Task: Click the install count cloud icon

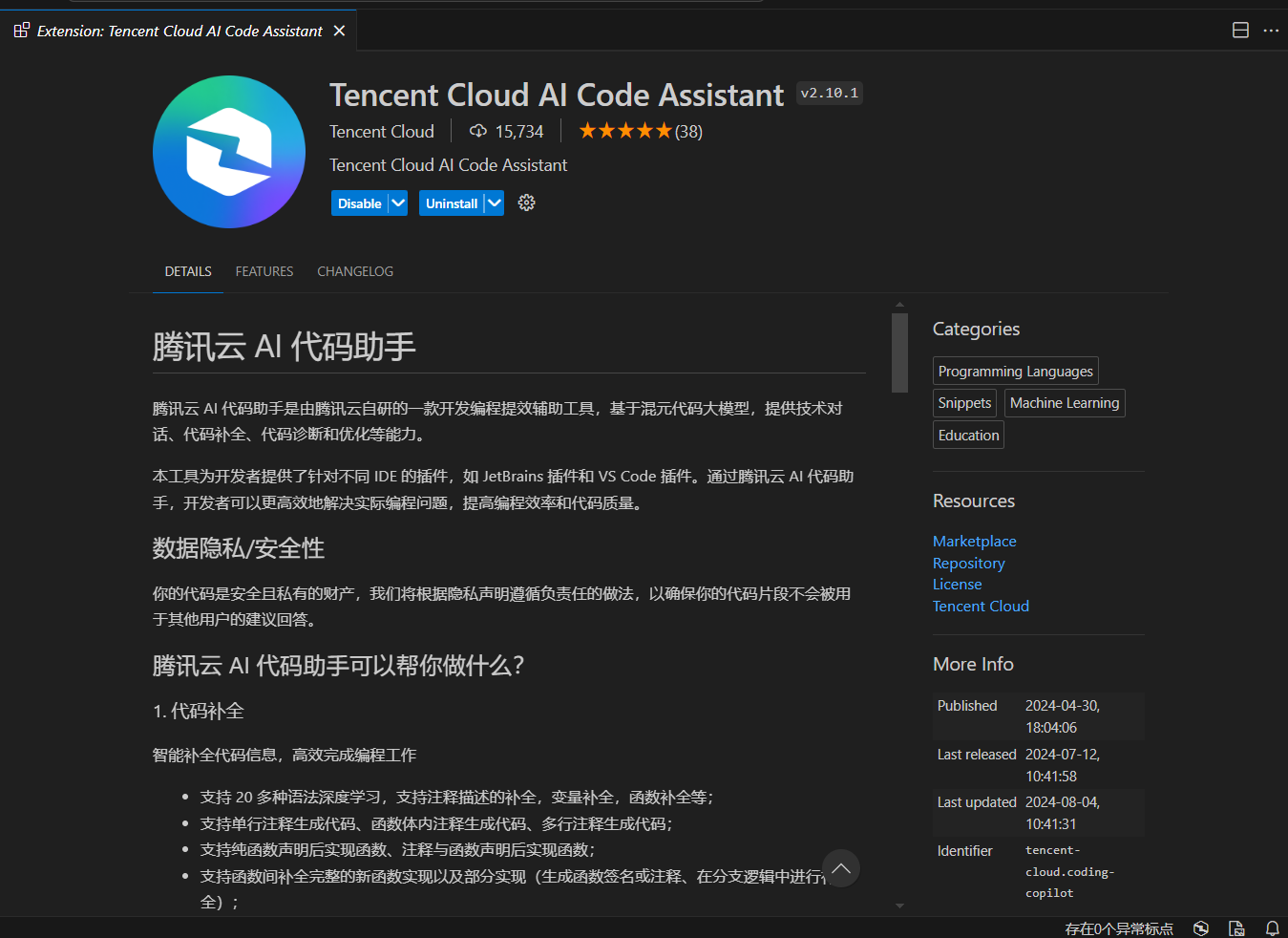Action: point(478,131)
